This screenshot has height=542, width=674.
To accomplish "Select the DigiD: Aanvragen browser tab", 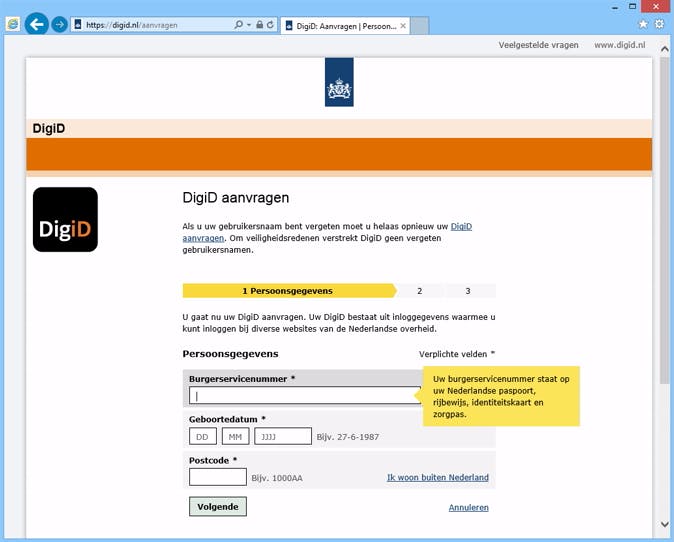I will click(345, 26).
